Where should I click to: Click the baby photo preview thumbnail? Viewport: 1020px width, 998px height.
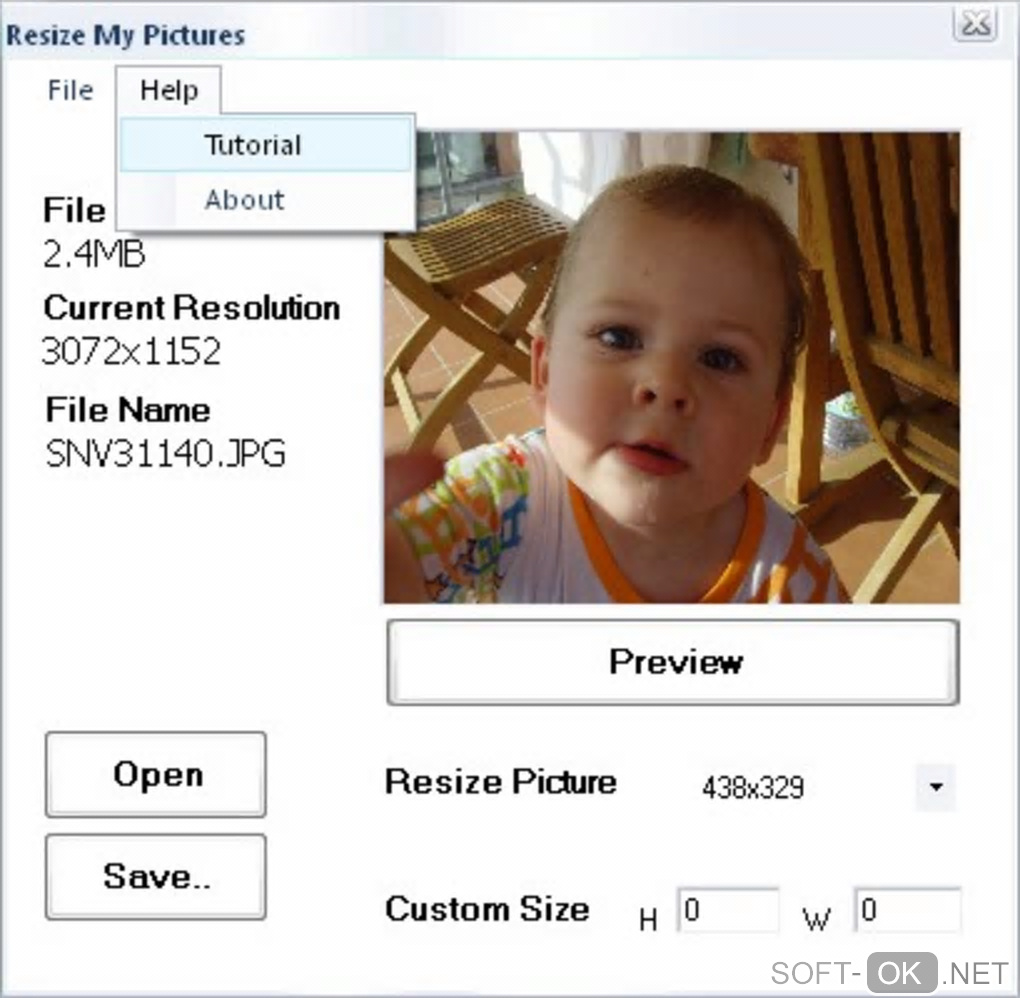point(672,368)
